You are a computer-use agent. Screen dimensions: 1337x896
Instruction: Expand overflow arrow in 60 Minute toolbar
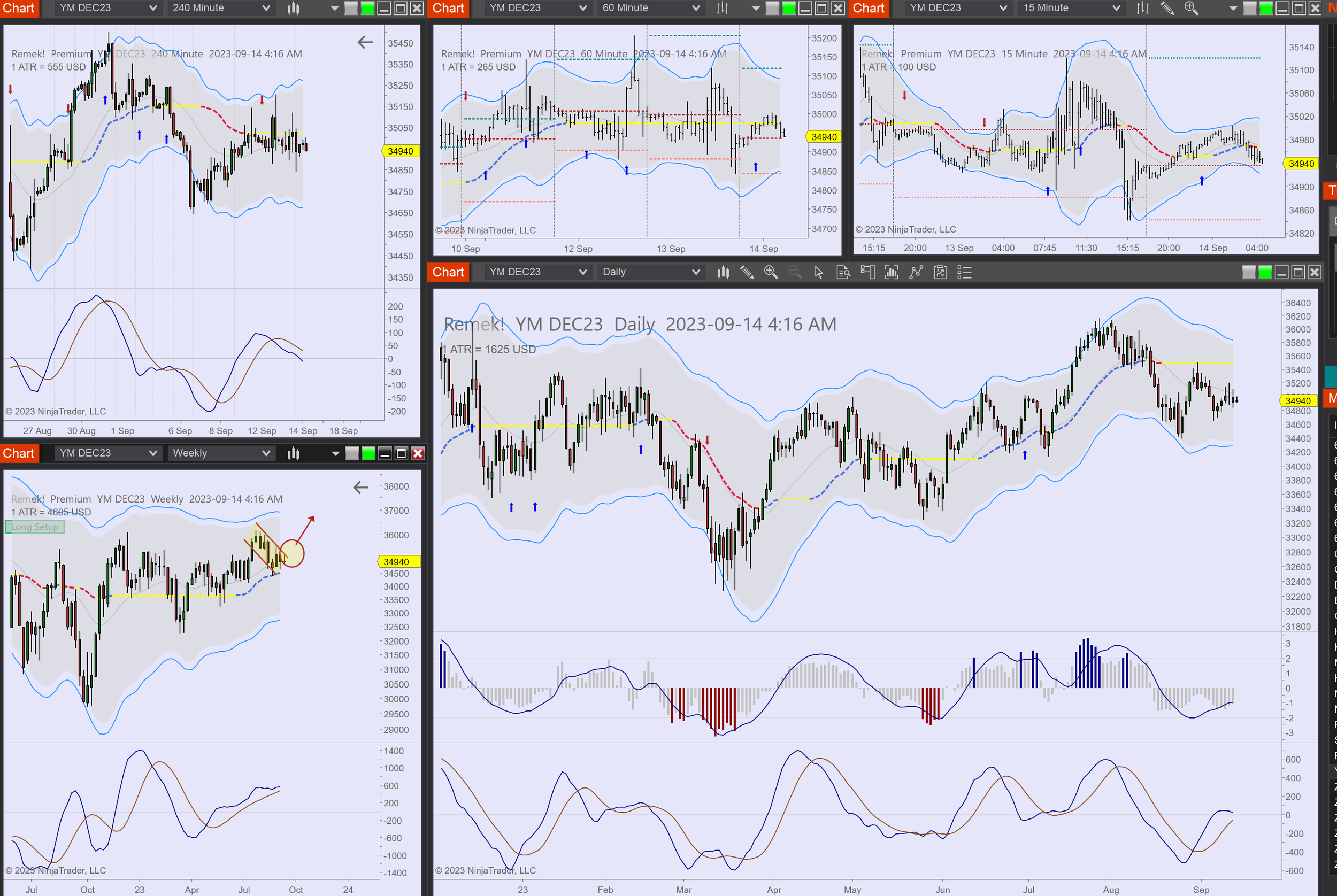point(756,8)
